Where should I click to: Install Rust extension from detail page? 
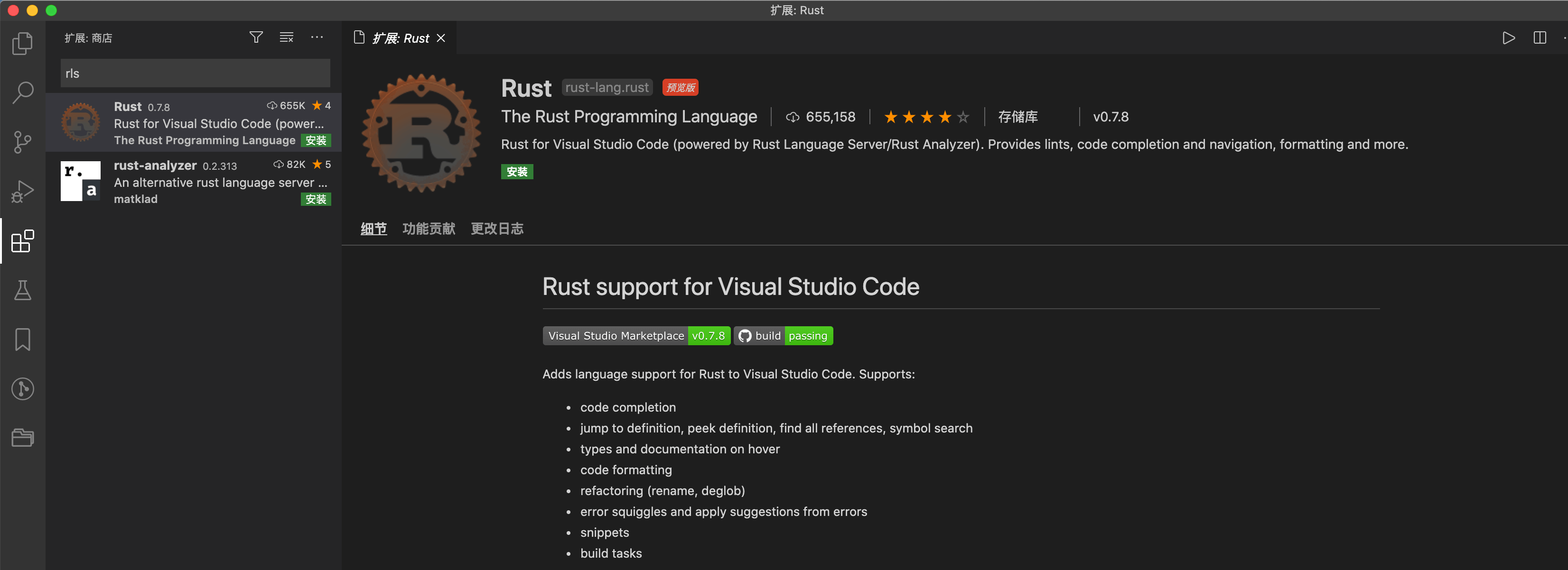(517, 172)
